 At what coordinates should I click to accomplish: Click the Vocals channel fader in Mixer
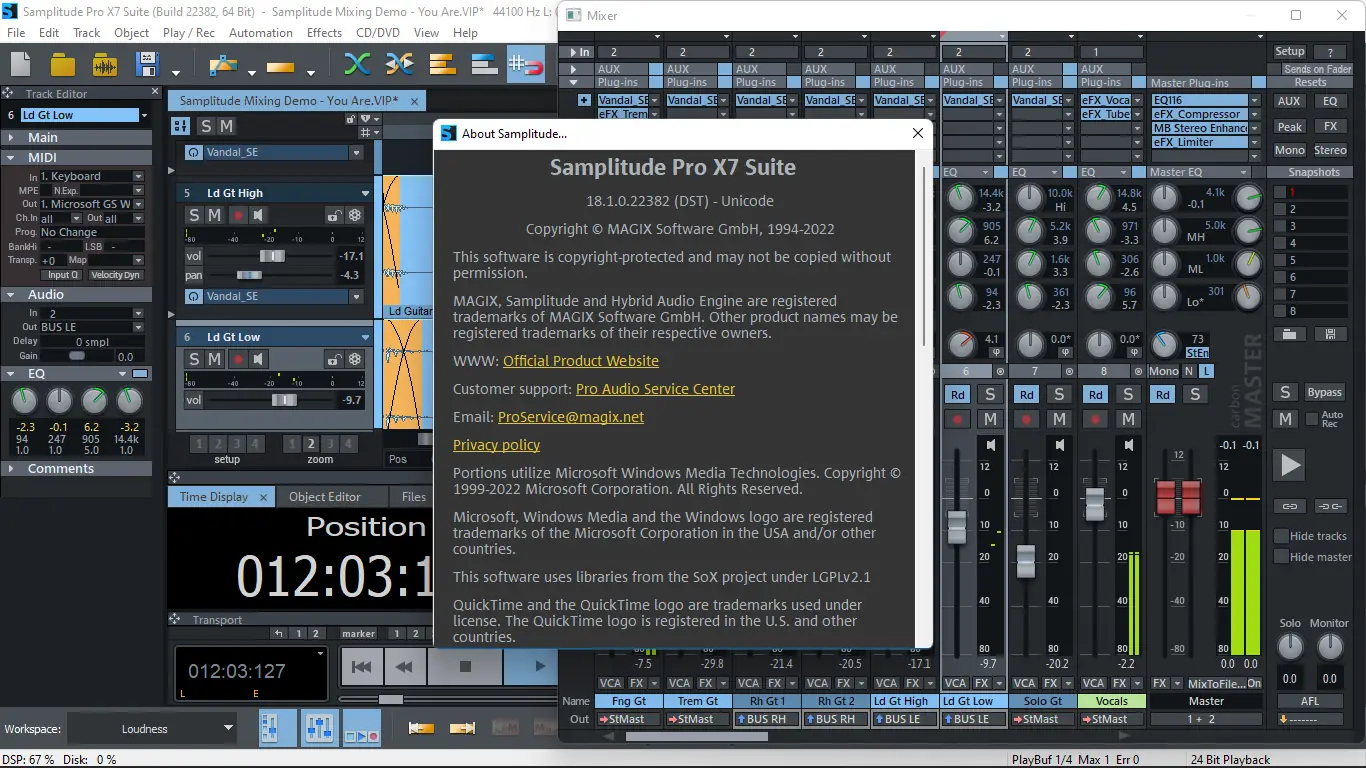1095,504
